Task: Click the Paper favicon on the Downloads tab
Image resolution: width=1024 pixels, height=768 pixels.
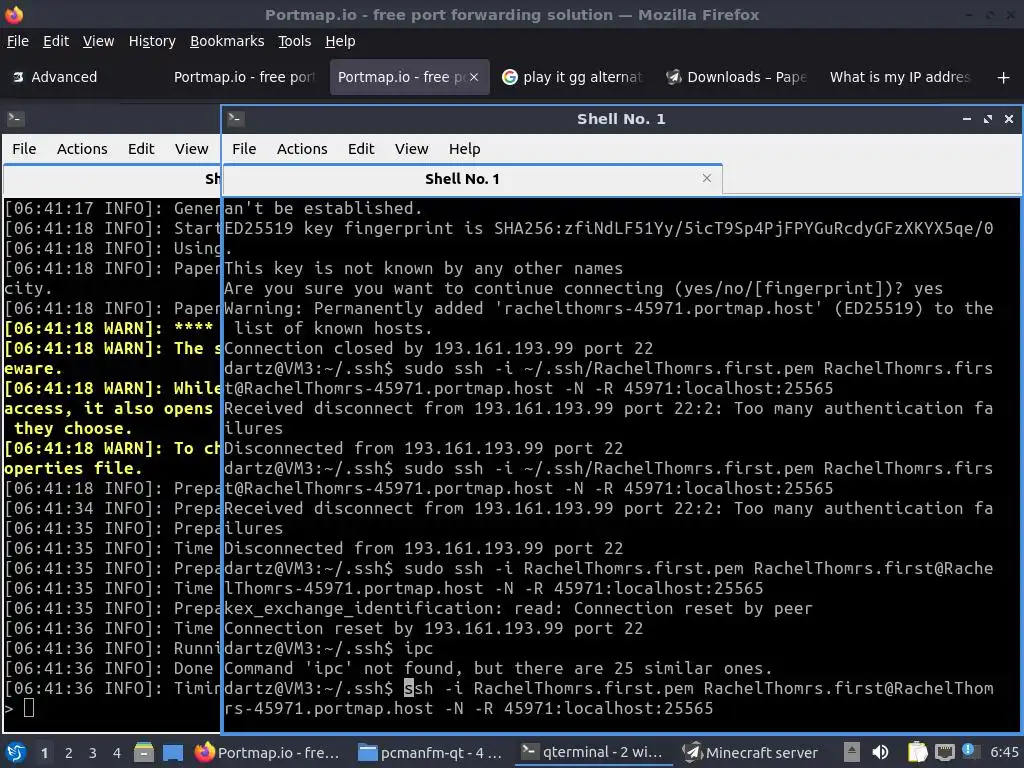Action: point(673,77)
